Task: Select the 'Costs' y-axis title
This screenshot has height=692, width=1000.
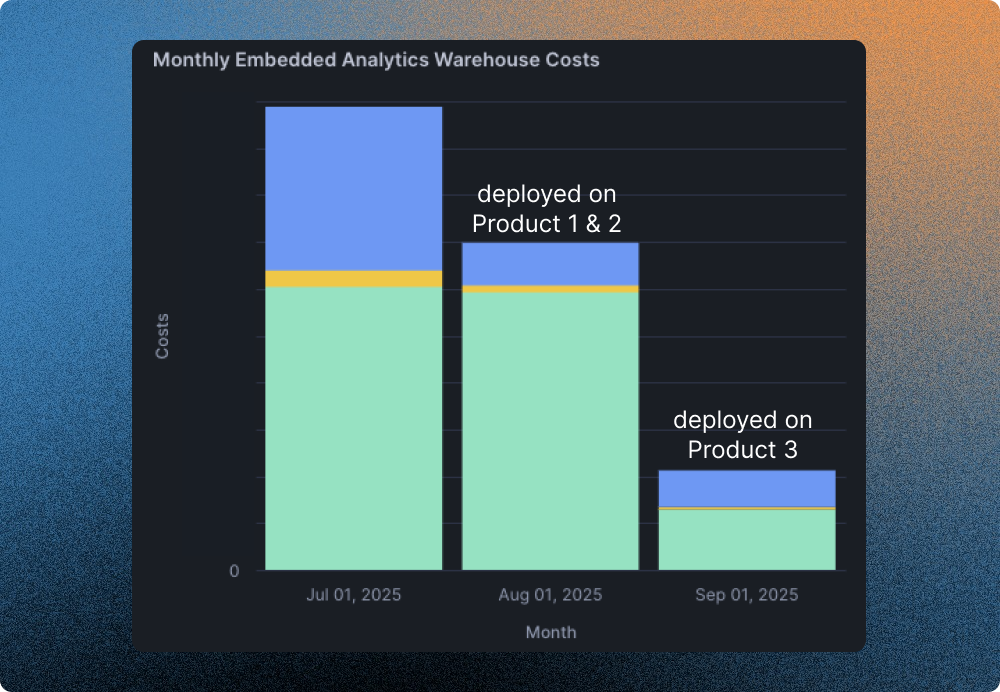Action: pyautogui.click(x=165, y=337)
